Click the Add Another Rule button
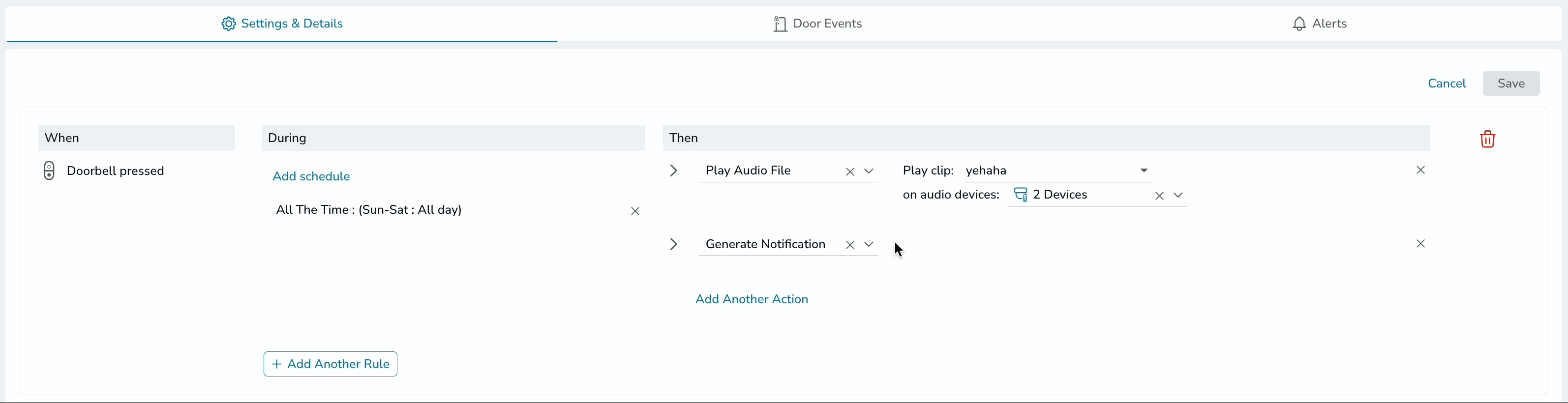The height and width of the screenshot is (403, 1568). pos(331,364)
